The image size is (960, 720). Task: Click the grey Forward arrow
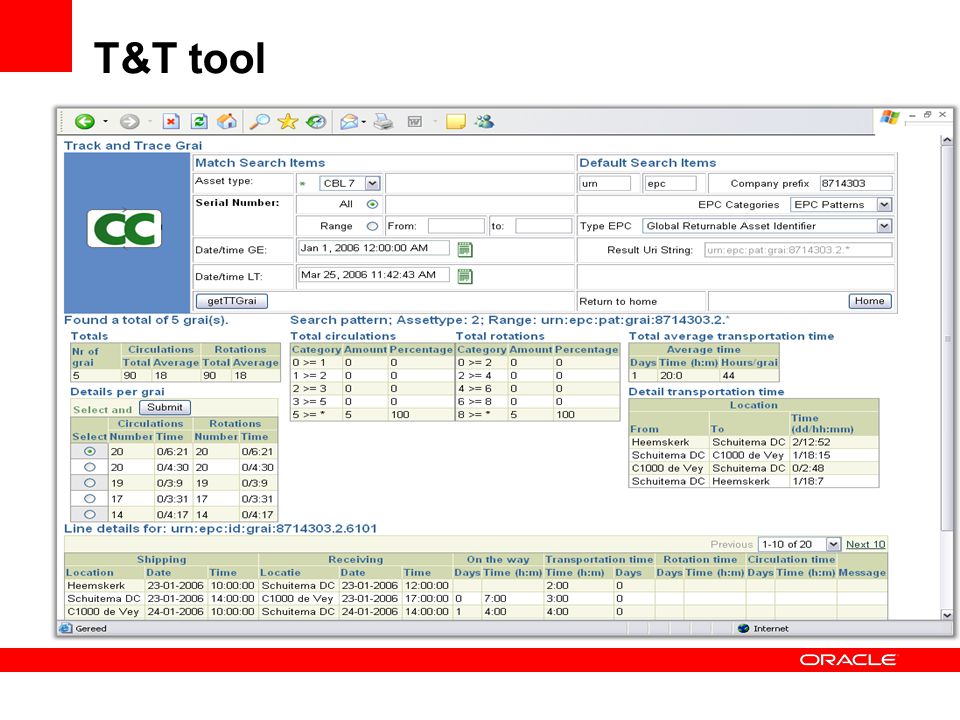129,121
